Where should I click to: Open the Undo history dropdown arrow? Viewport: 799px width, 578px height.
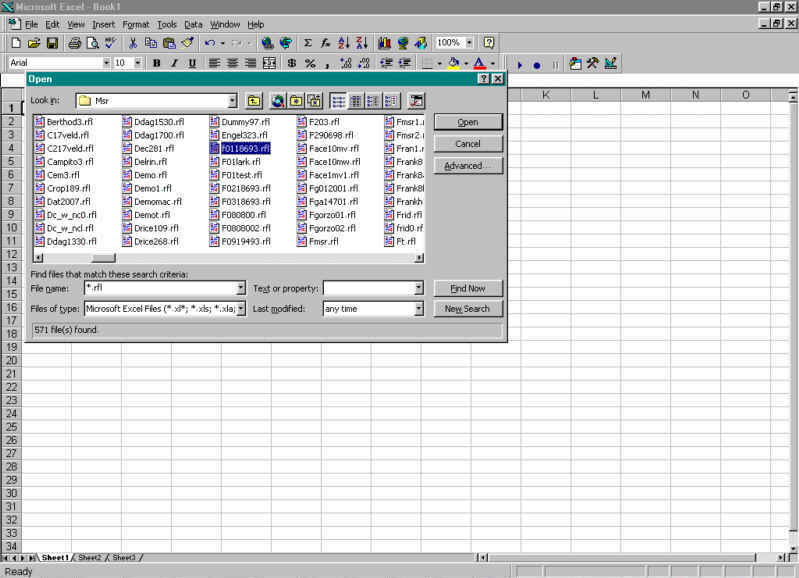point(222,43)
